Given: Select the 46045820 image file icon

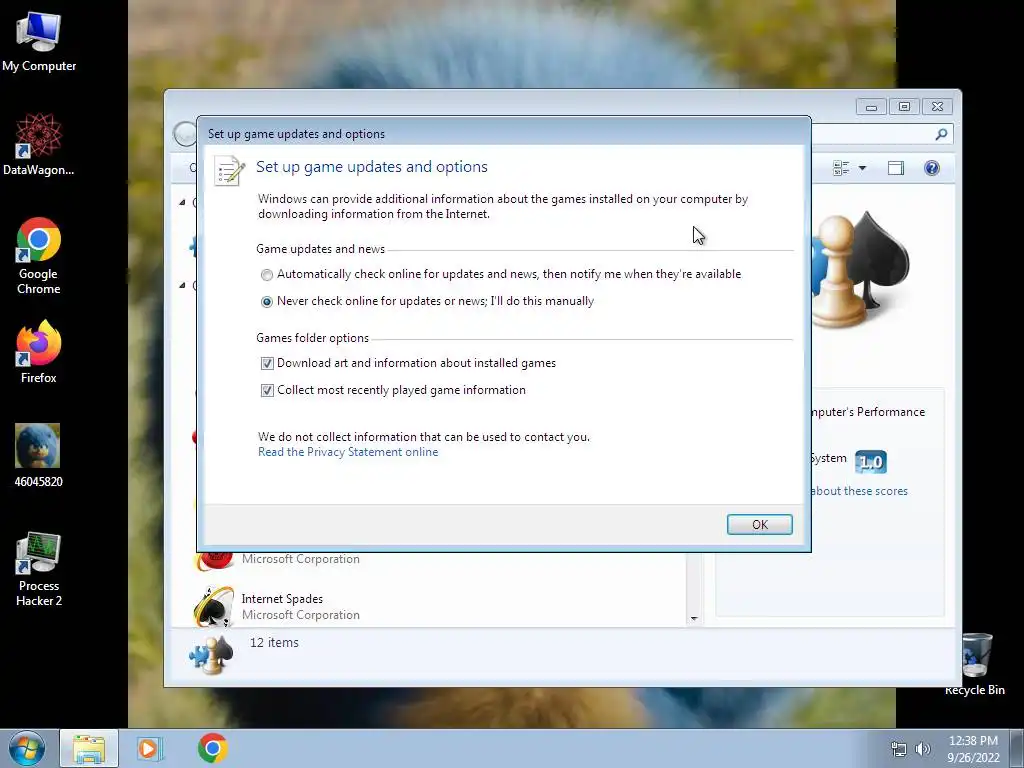Looking at the screenshot, I should [x=38, y=455].
